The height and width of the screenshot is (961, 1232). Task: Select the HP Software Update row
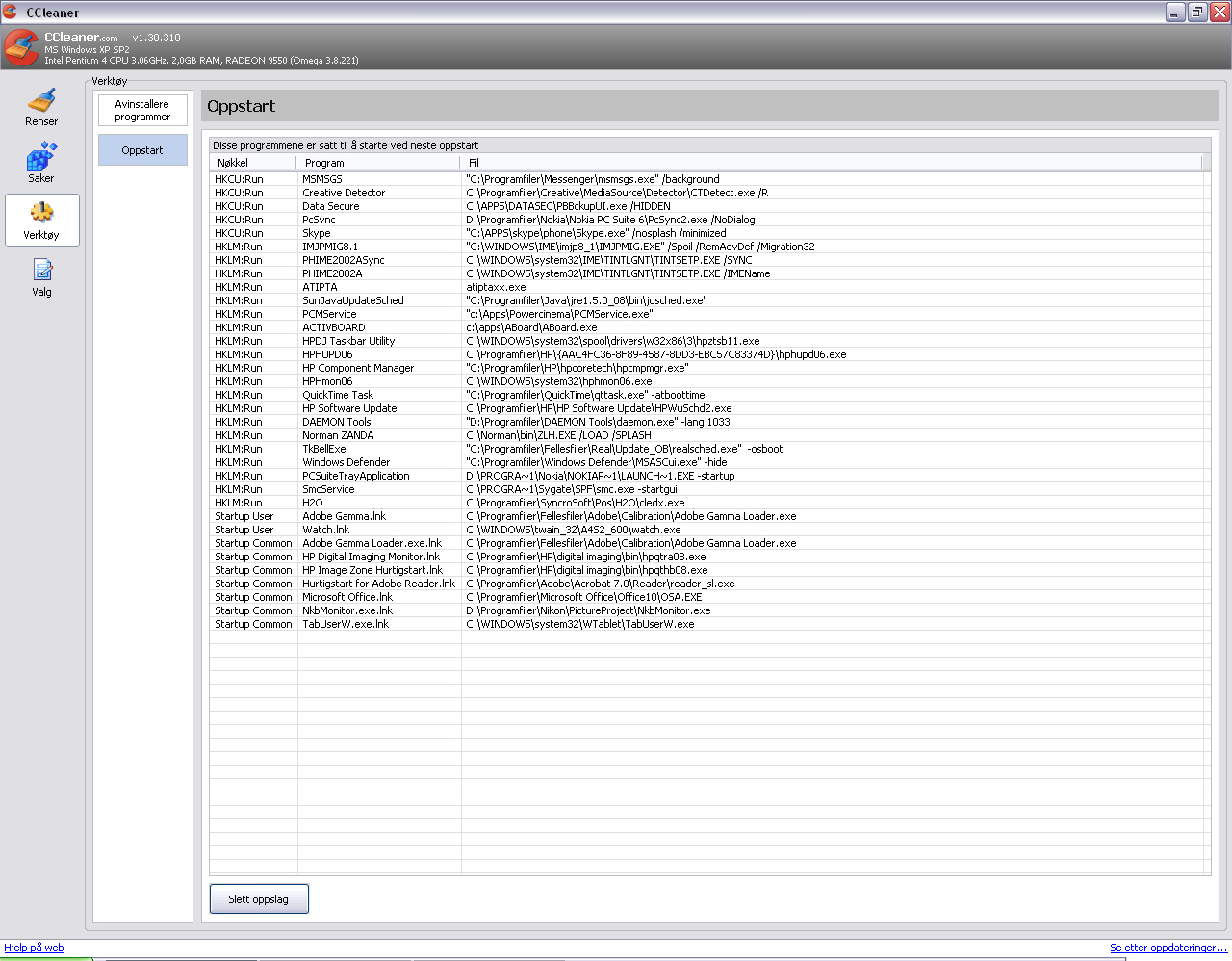point(709,408)
